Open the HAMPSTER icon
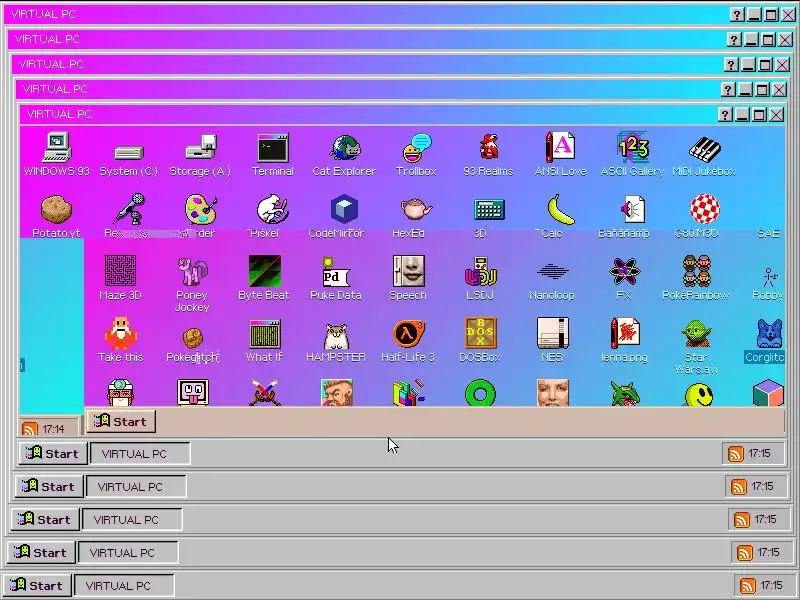The width and height of the screenshot is (800, 600). tap(336, 335)
